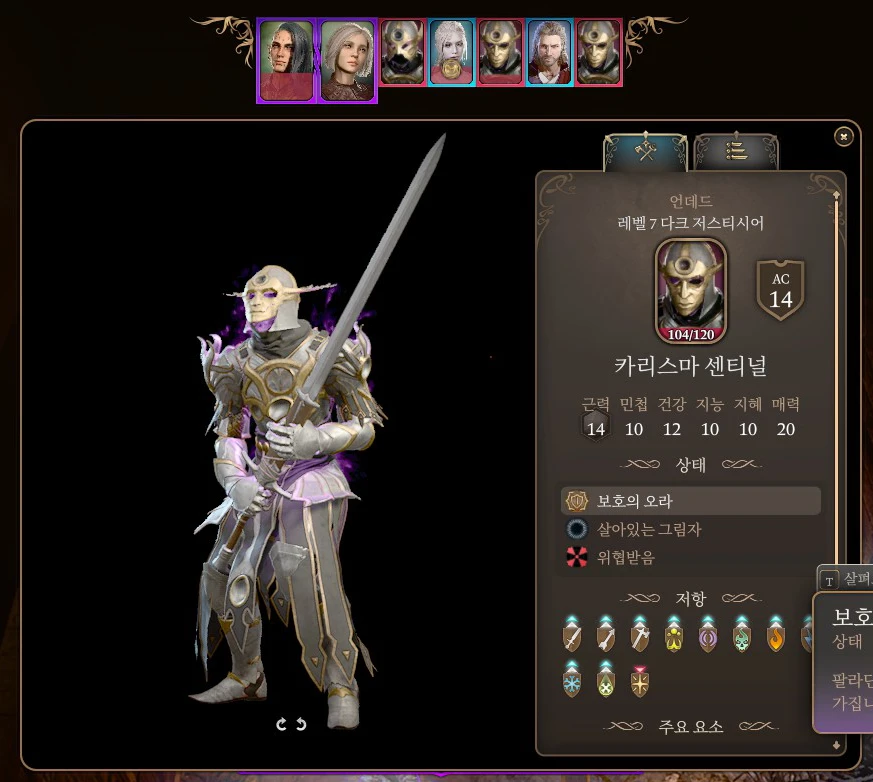Close the examine panel with the X
Screen dimensions: 873x782
843,136
